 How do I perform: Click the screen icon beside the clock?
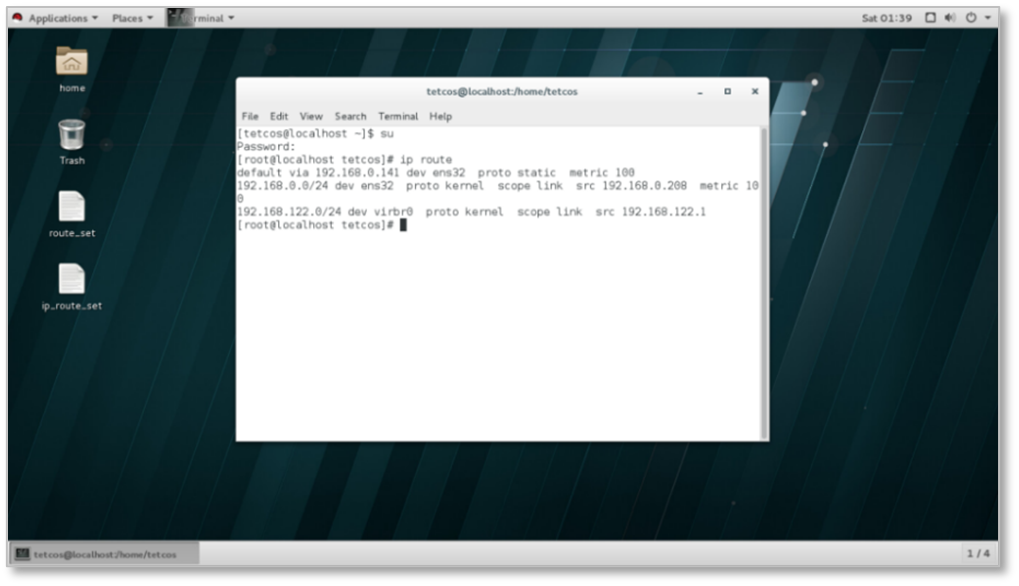click(930, 18)
